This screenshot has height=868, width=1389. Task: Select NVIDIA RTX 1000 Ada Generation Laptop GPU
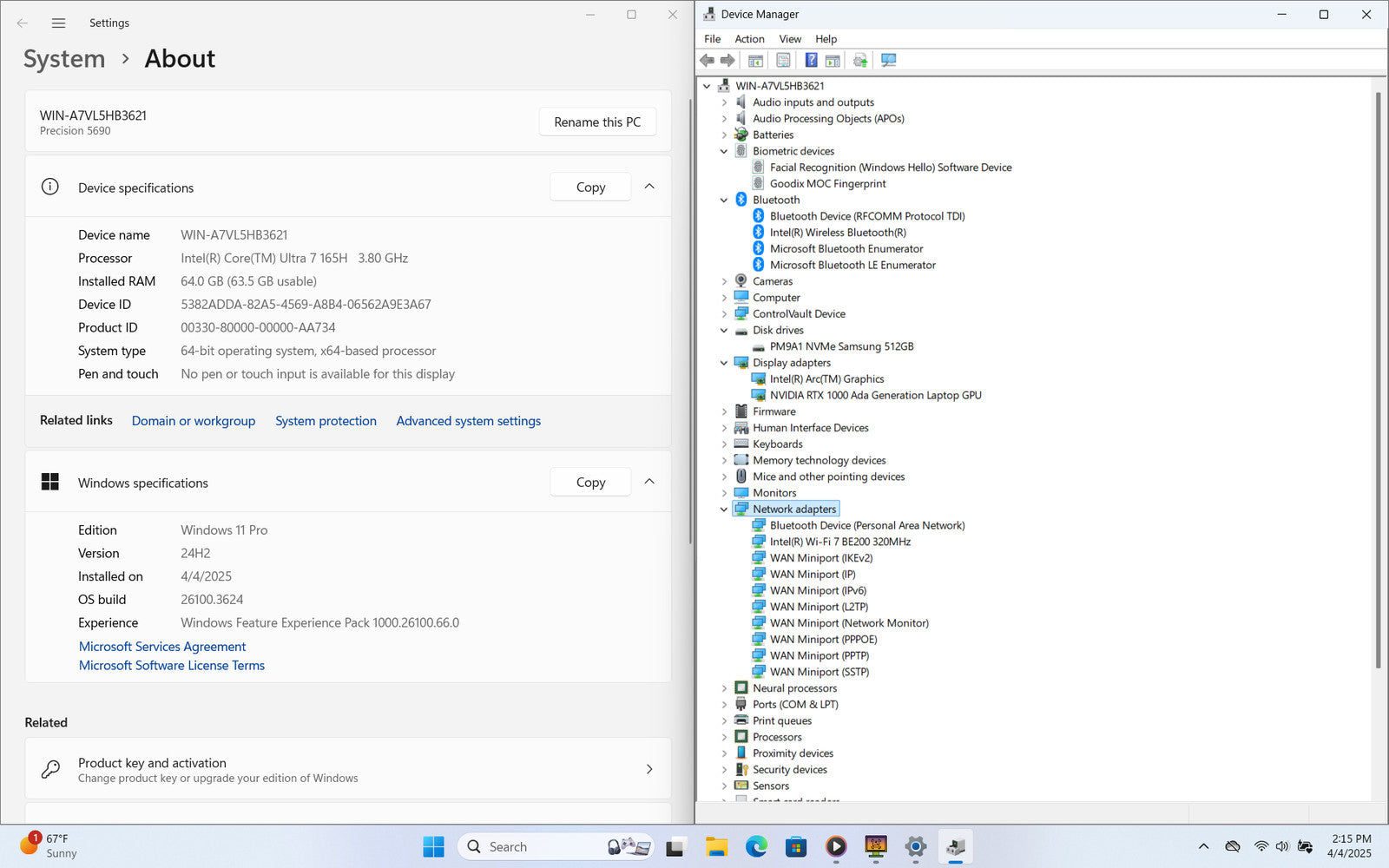(875, 395)
